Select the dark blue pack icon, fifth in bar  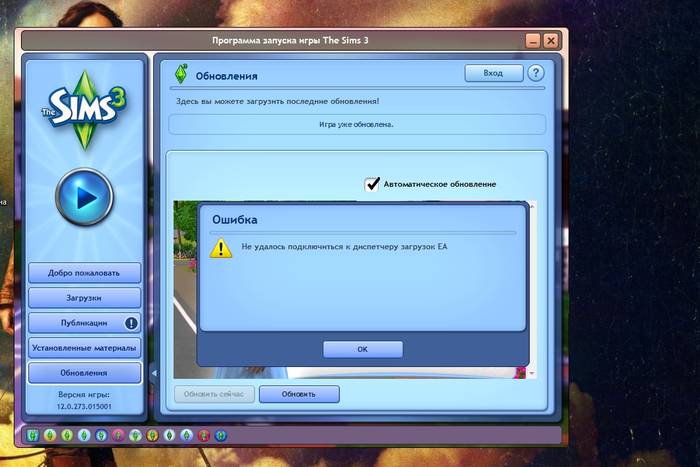click(101, 435)
